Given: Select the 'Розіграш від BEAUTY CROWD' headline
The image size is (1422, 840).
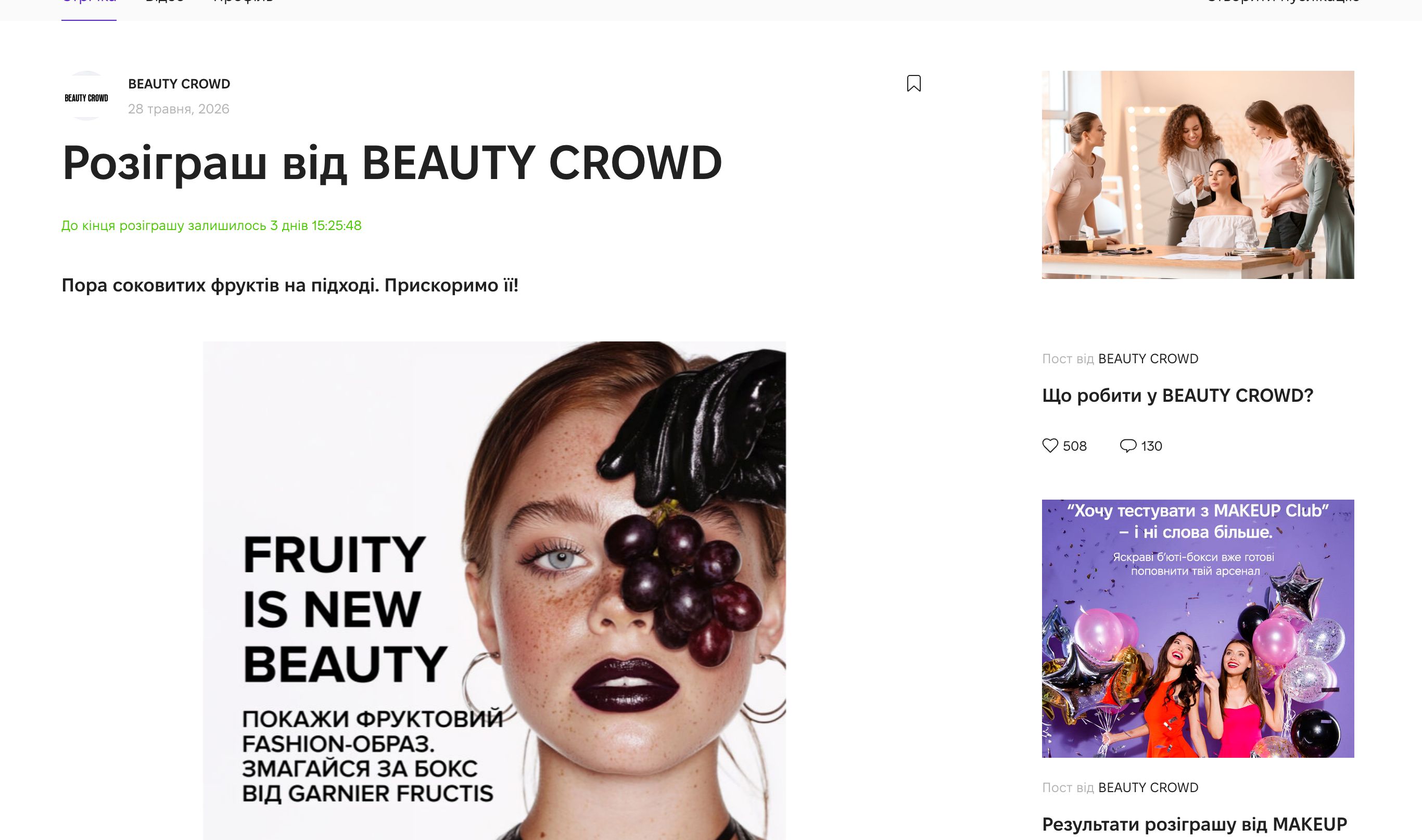Looking at the screenshot, I should (x=392, y=163).
